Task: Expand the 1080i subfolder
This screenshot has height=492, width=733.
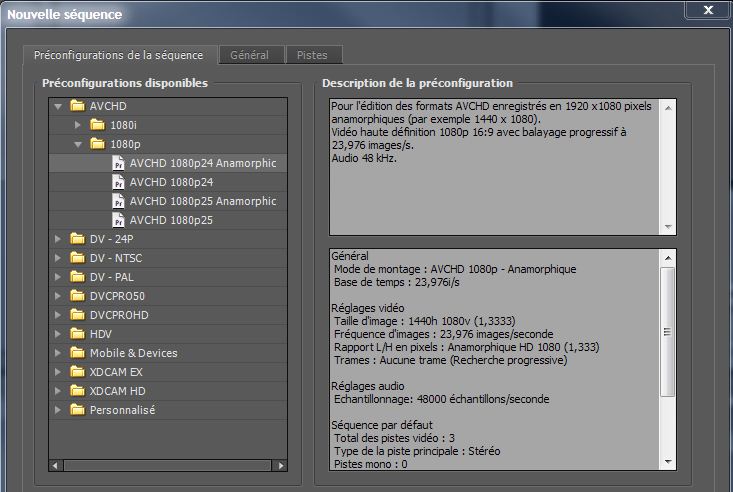Action: click(x=79, y=125)
